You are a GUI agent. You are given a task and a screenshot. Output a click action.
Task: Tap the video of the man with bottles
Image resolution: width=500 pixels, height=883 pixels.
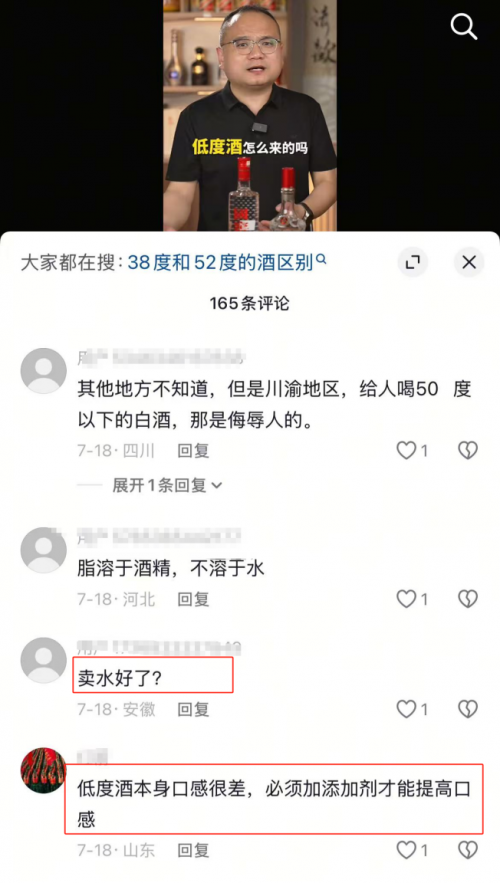pyautogui.click(x=250, y=115)
